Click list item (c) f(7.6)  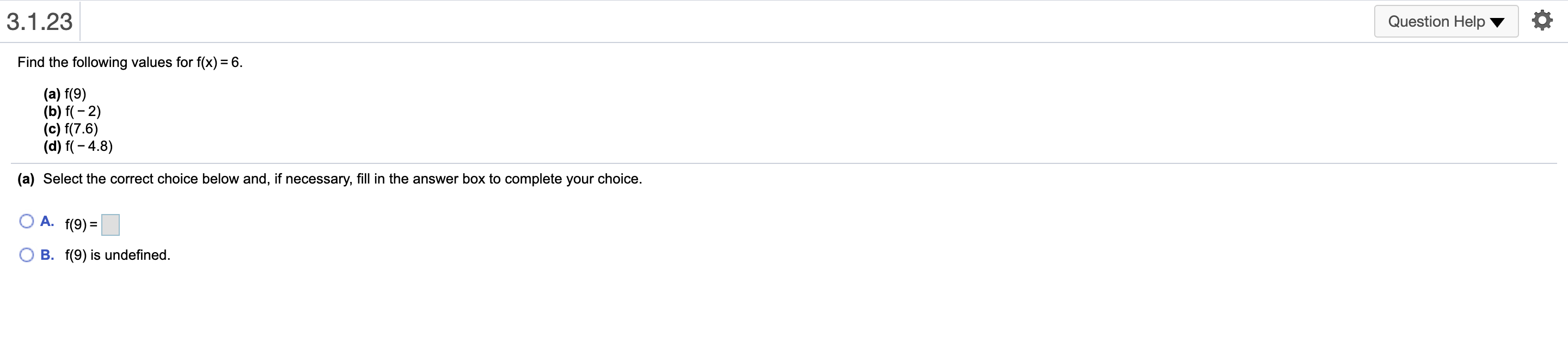(70, 129)
